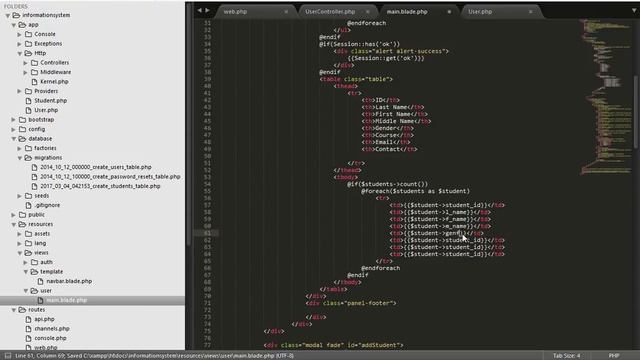The image size is (640, 360).
Task: Expand the Console folder
Action: [x=20, y=34]
